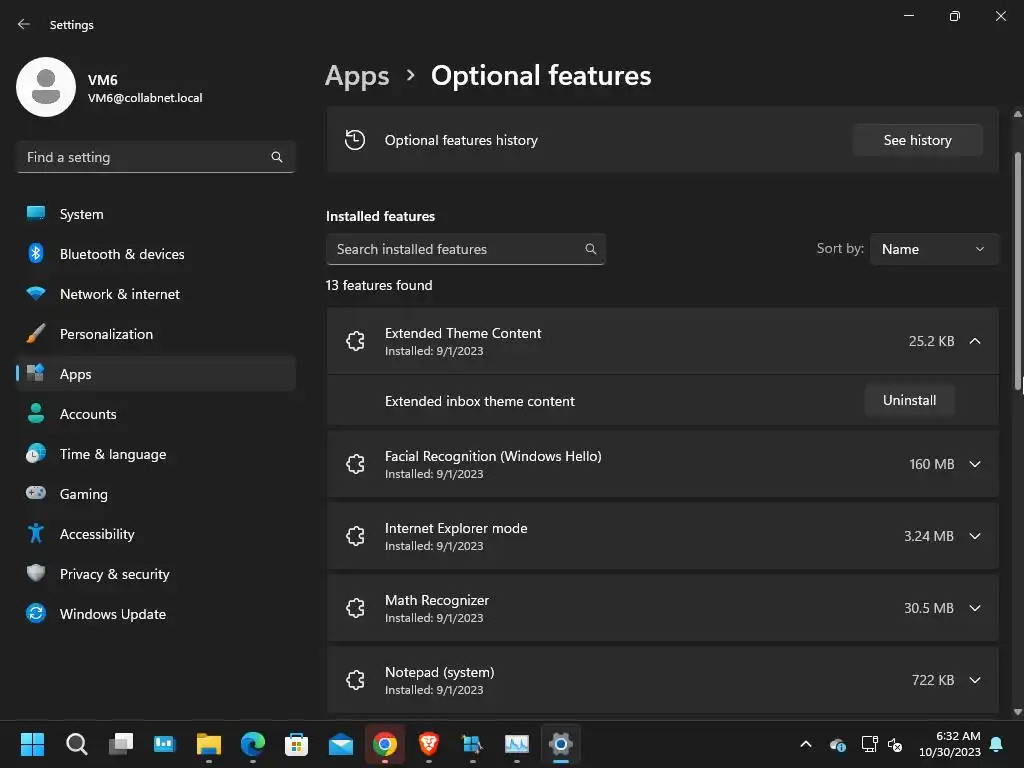The width and height of the screenshot is (1024, 768).
Task: Open taskbar Search
Action: tap(76, 744)
